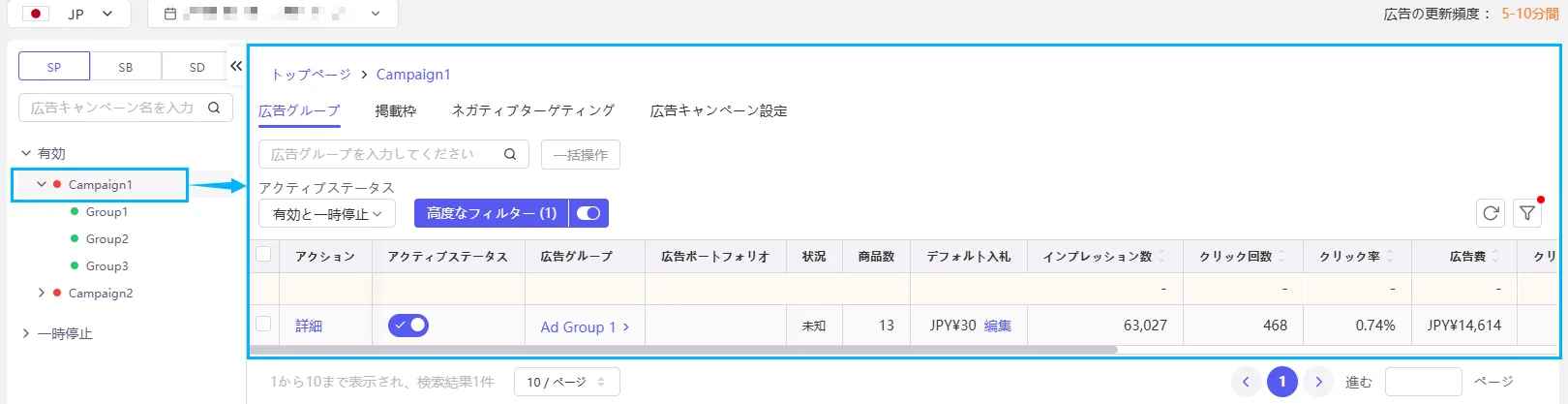1568x404 pixels.
Task: Select Campaign2 in the tree
Action: pos(101,293)
